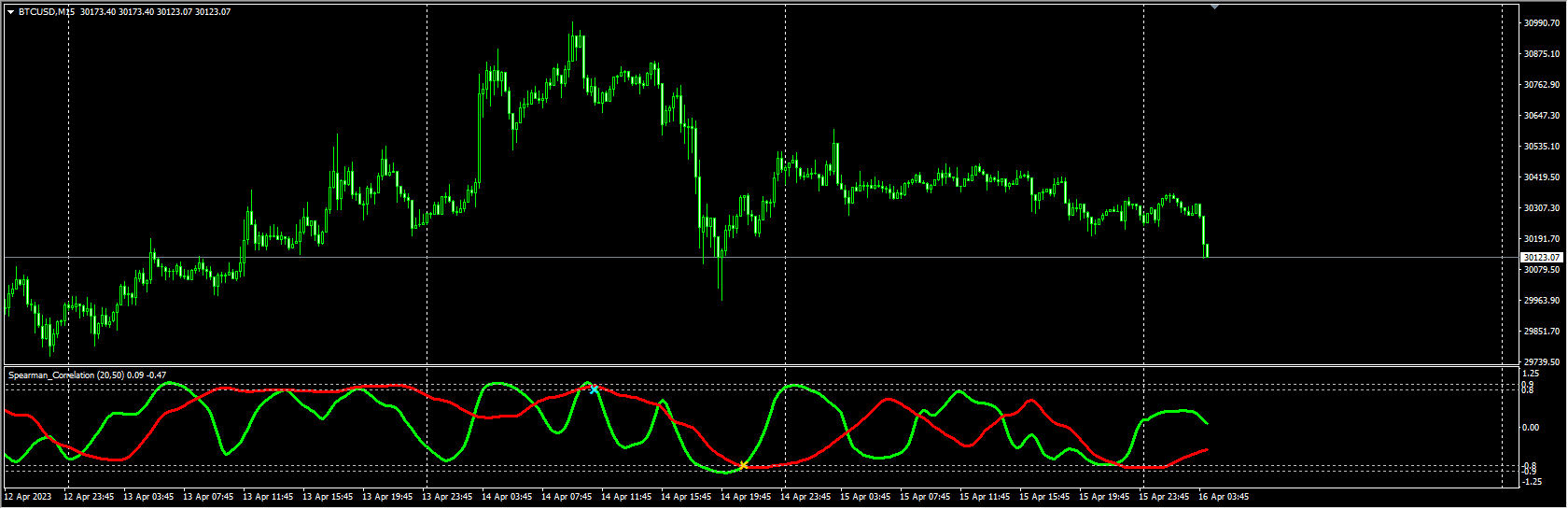Click the BTCUSD,M15 symbol label

point(47,12)
